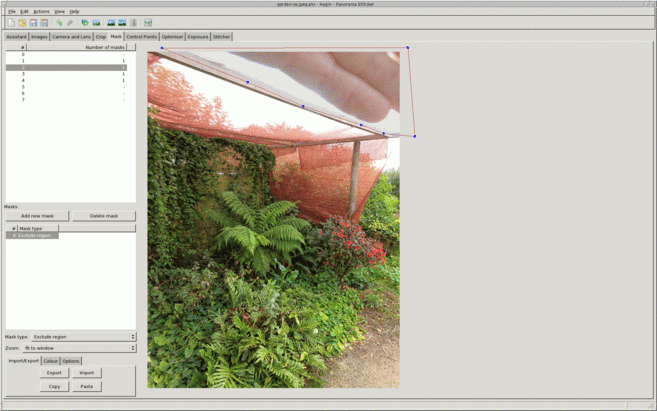Switch to the Exposure tab
657x411 pixels.
198,37
